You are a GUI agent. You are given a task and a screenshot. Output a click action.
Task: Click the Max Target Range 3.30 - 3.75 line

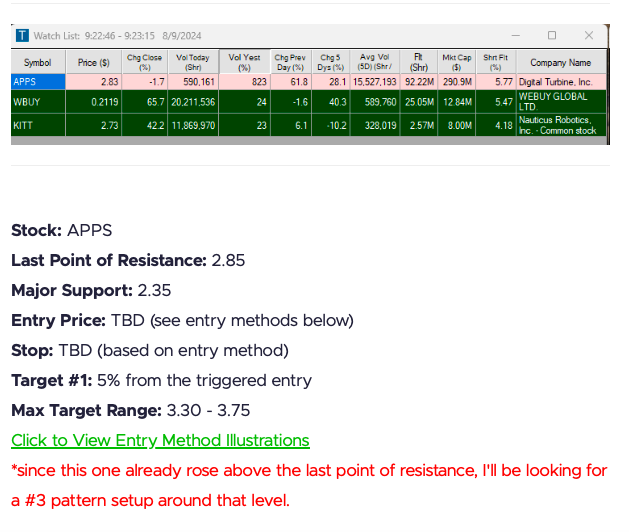(131, 410)
